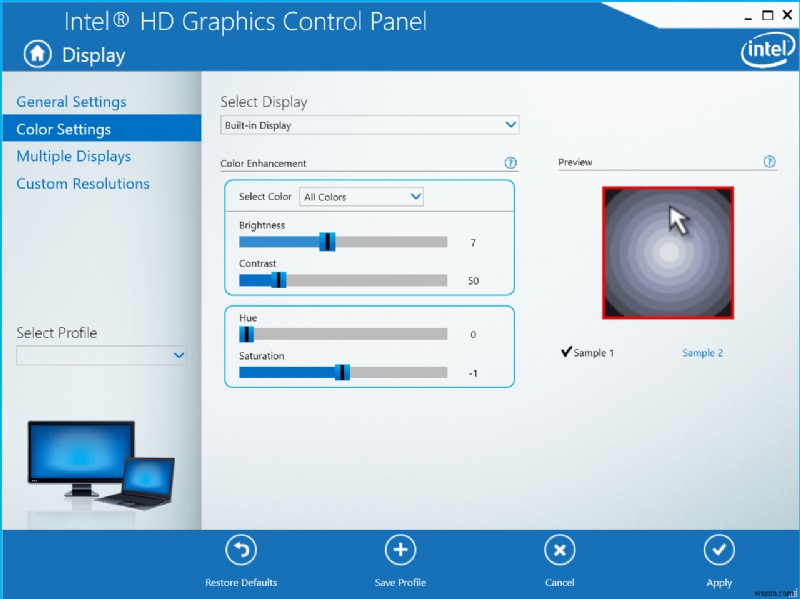The height and width of the screenshot is (599, 800).
Task: Click the Display heading text
Action: coord(94,55)
